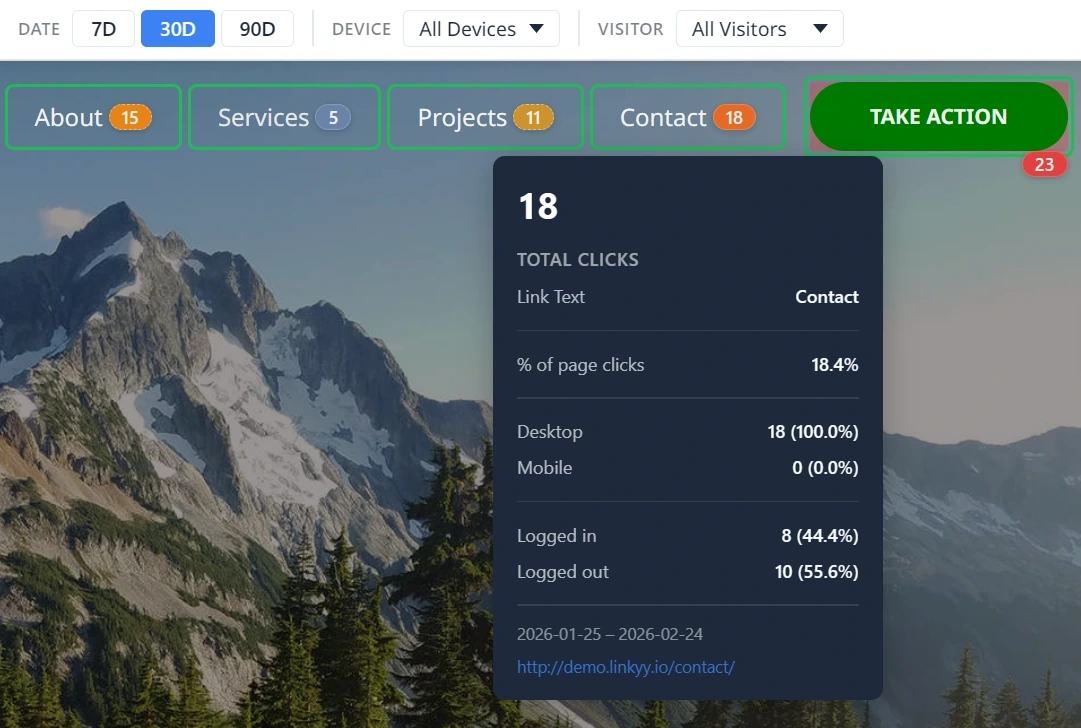Click the orange 15 badge on About
This screenshot has height=728, width=1081.
pyautogui.click(x=130, y=118)
